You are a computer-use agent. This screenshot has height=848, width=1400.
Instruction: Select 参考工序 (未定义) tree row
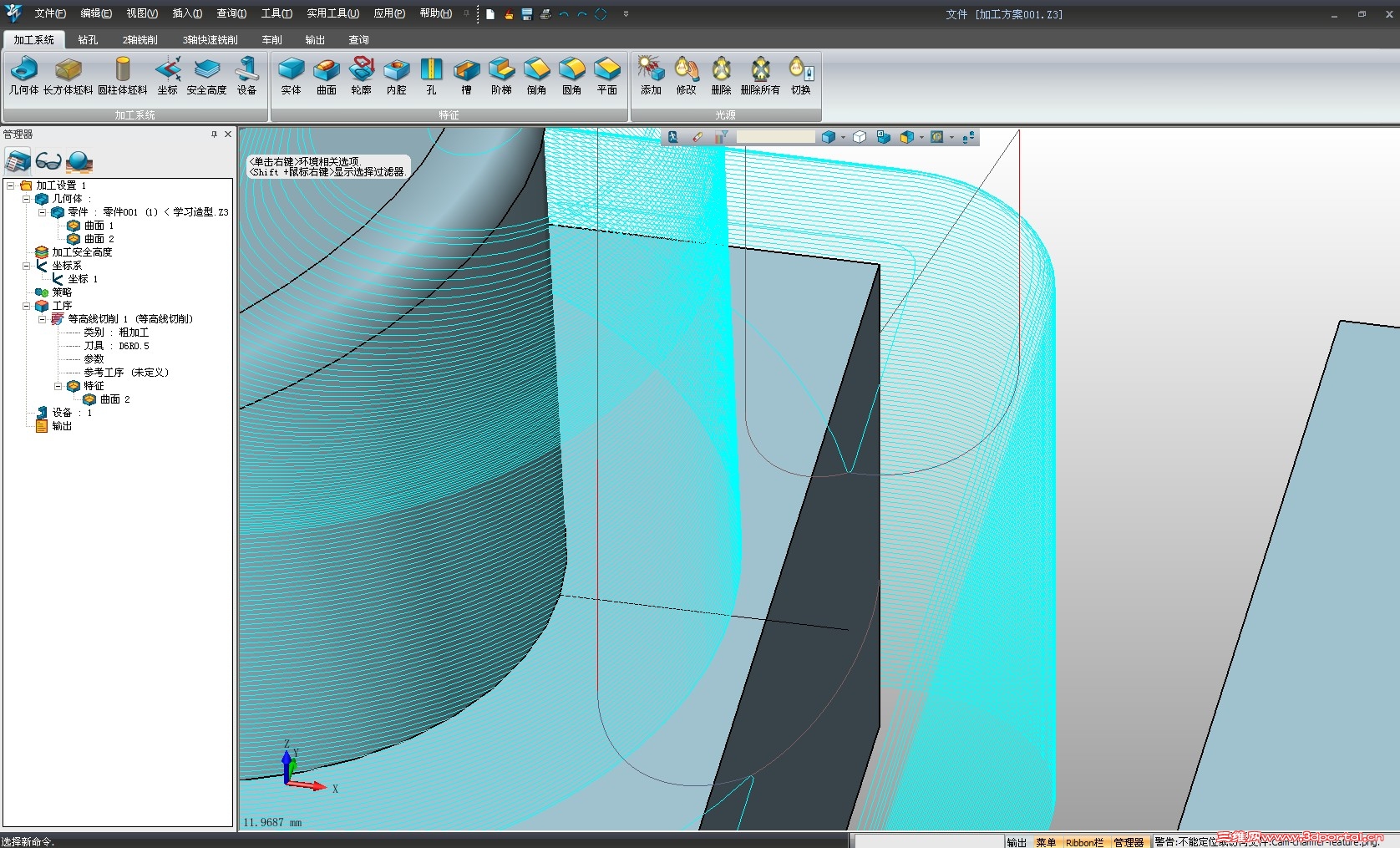[x=126, y=373]
